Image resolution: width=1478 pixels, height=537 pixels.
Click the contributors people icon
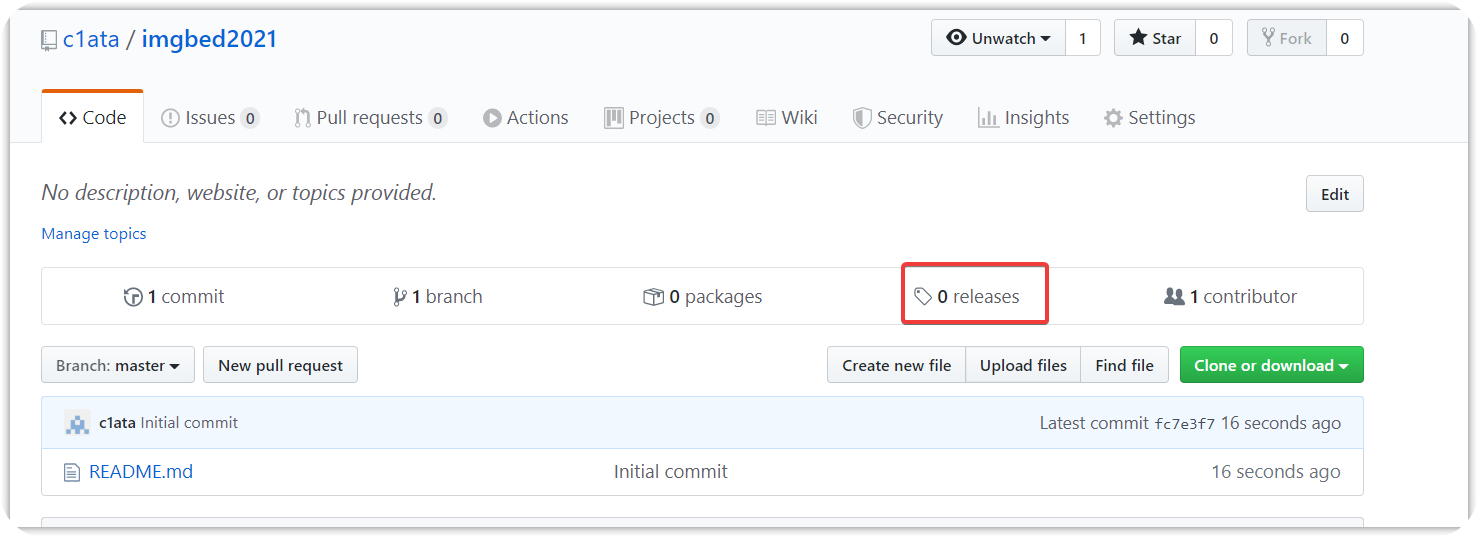point(1174,297)
